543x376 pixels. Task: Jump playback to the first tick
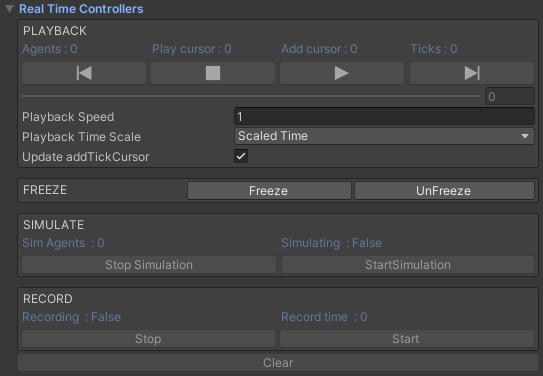click(x=84, y=73)
